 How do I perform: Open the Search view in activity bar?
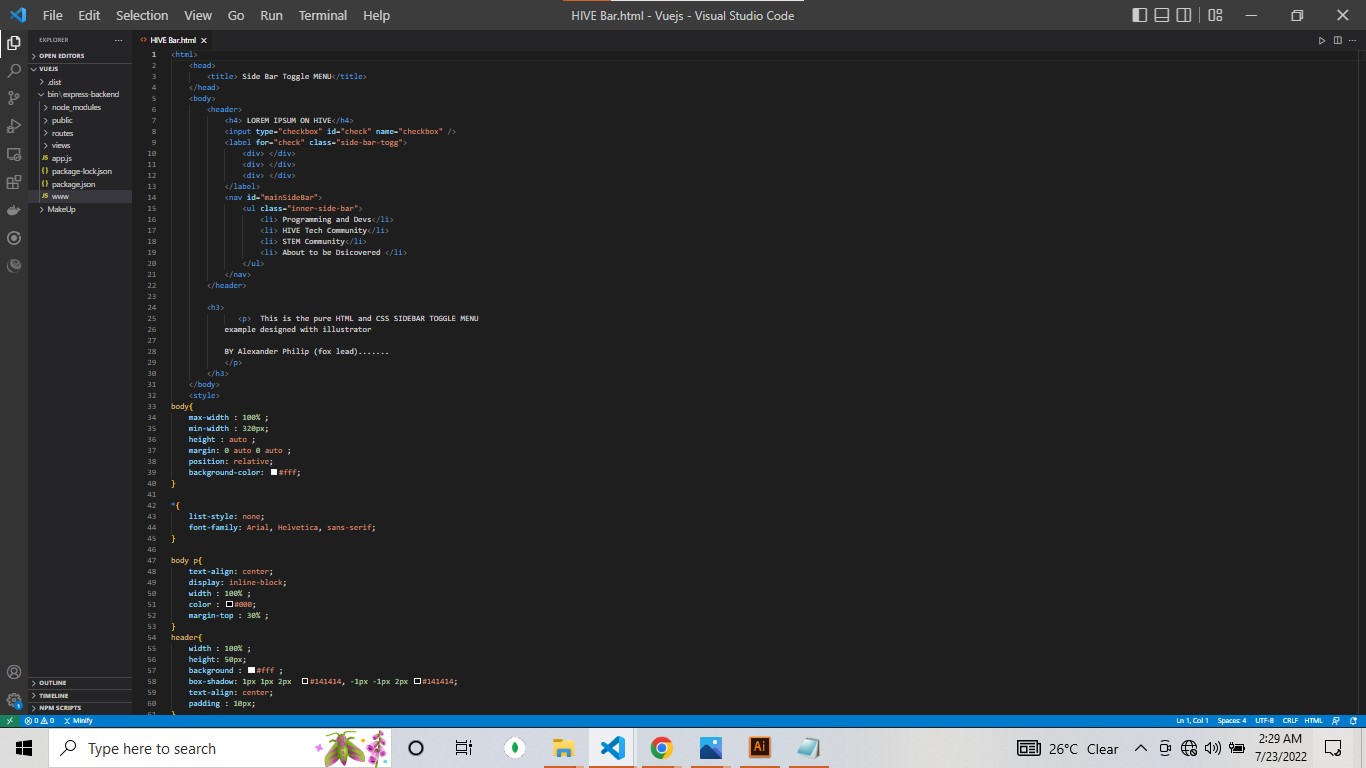tap(14, 71)
